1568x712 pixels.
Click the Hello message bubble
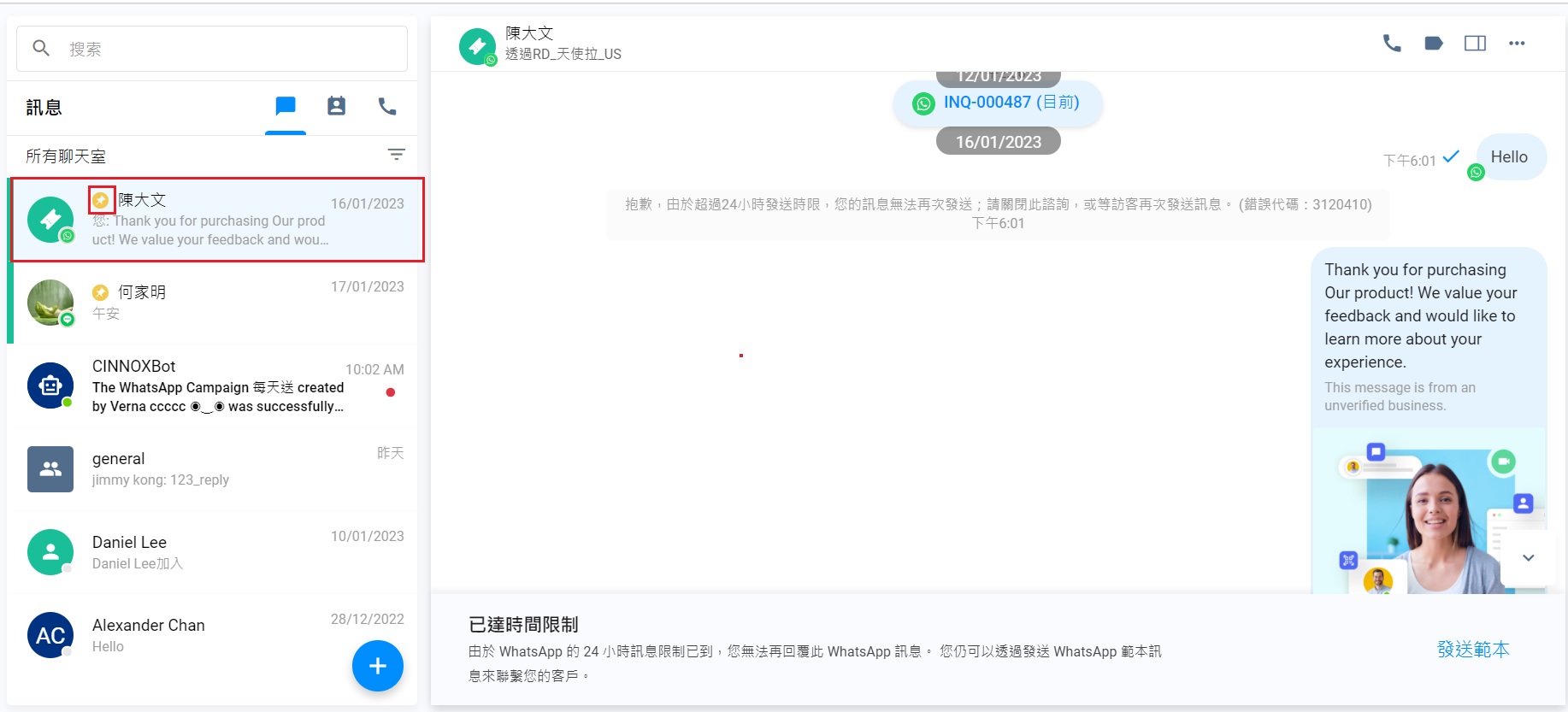point(1511,157)
